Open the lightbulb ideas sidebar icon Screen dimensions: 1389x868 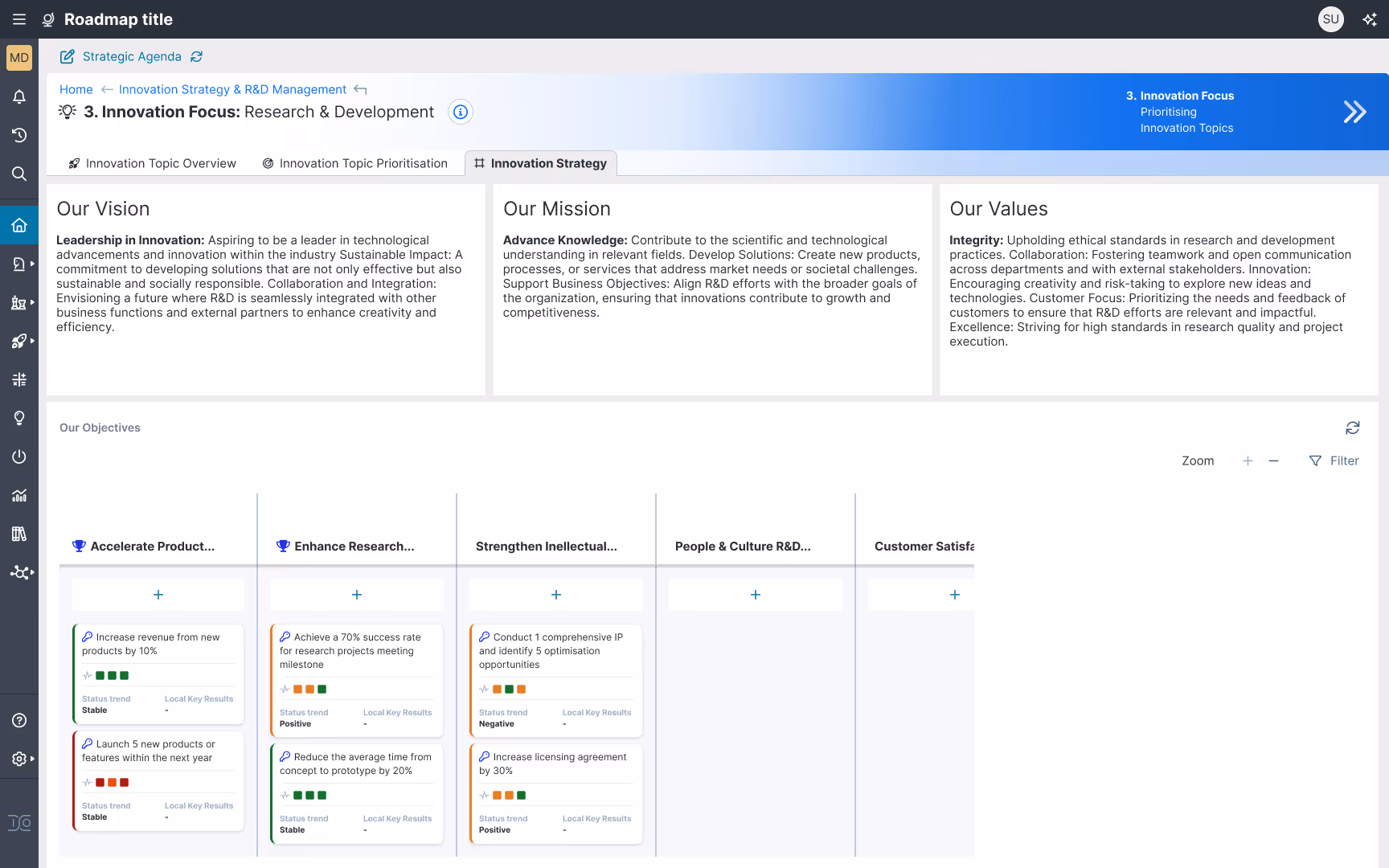point(19,418)
